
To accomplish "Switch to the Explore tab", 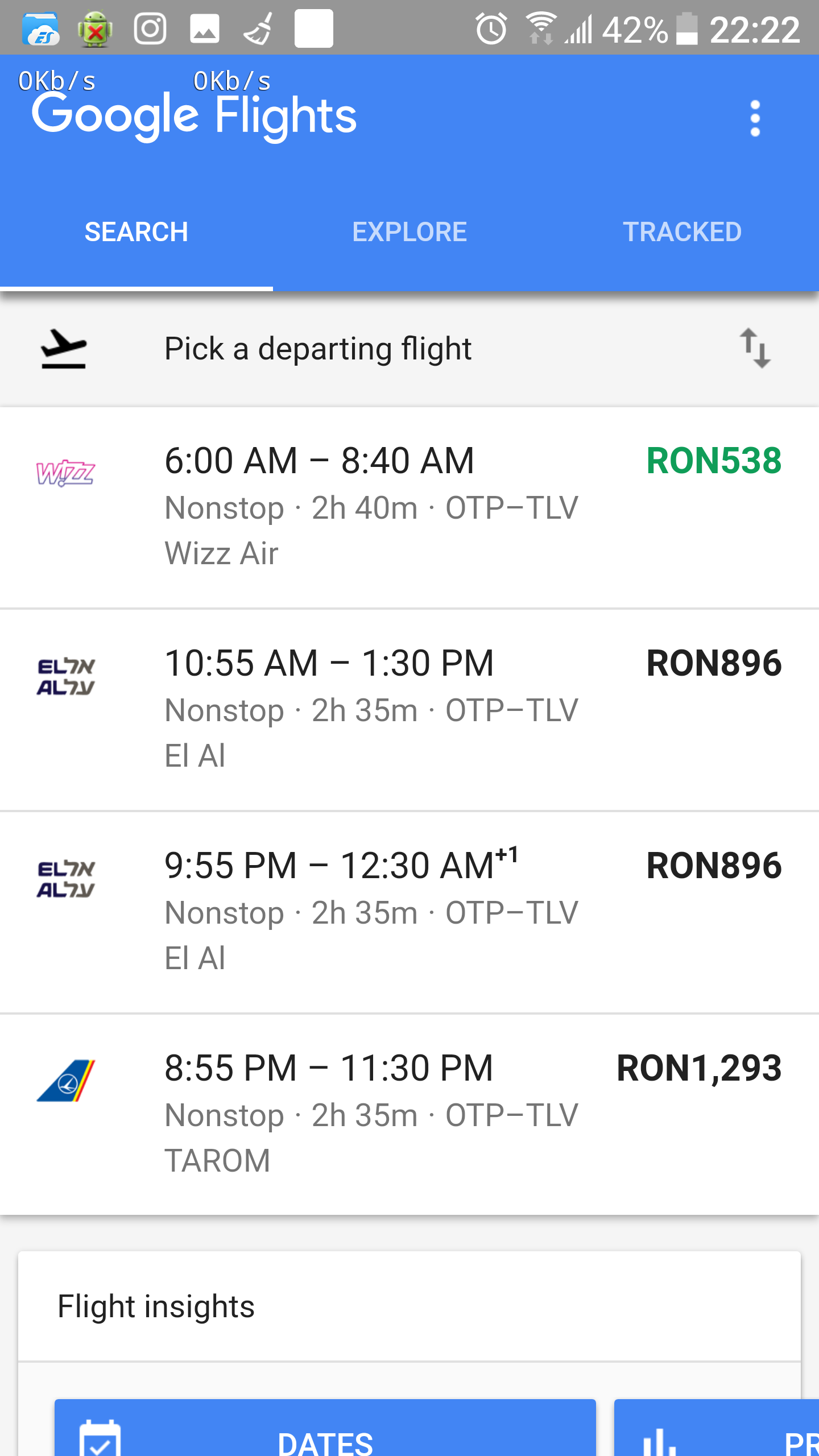I will click(409, 232).
